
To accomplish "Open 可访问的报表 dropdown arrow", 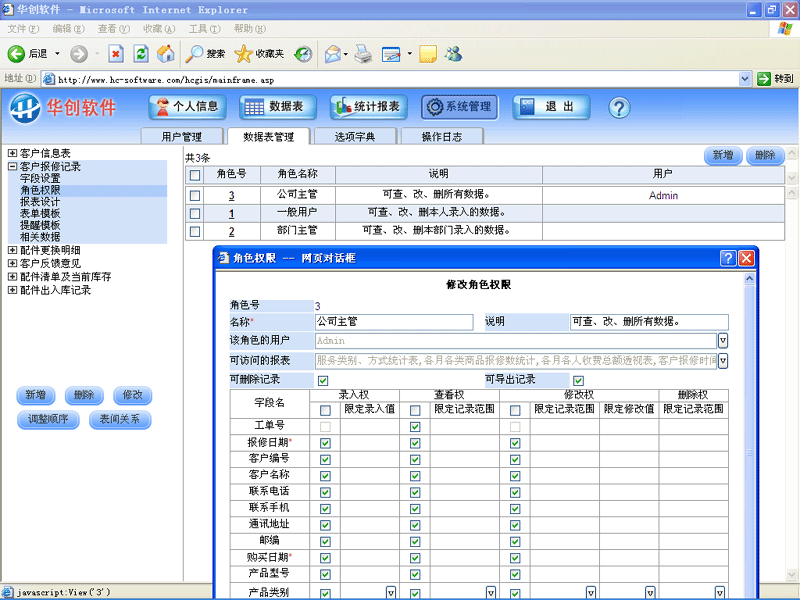I will point(722,361).
